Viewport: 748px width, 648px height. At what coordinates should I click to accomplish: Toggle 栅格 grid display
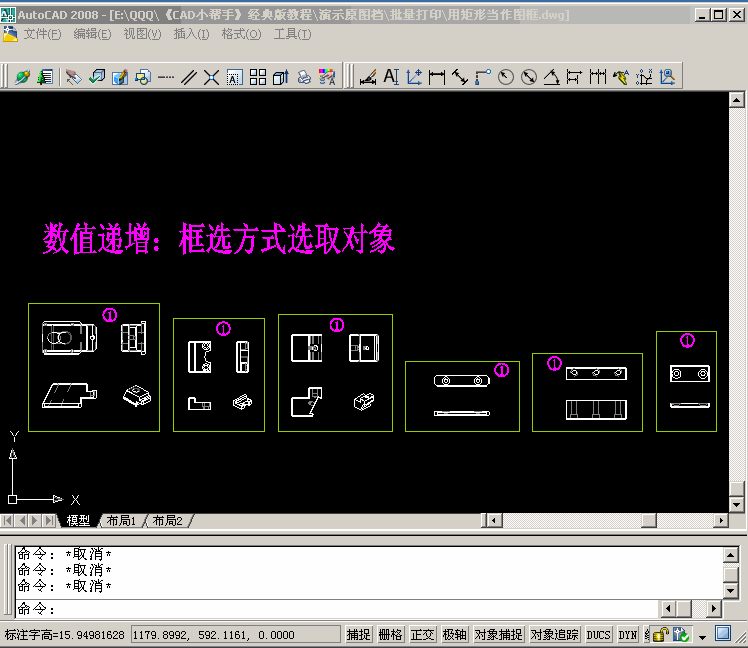pyautogui.click(x=390, y=635)
